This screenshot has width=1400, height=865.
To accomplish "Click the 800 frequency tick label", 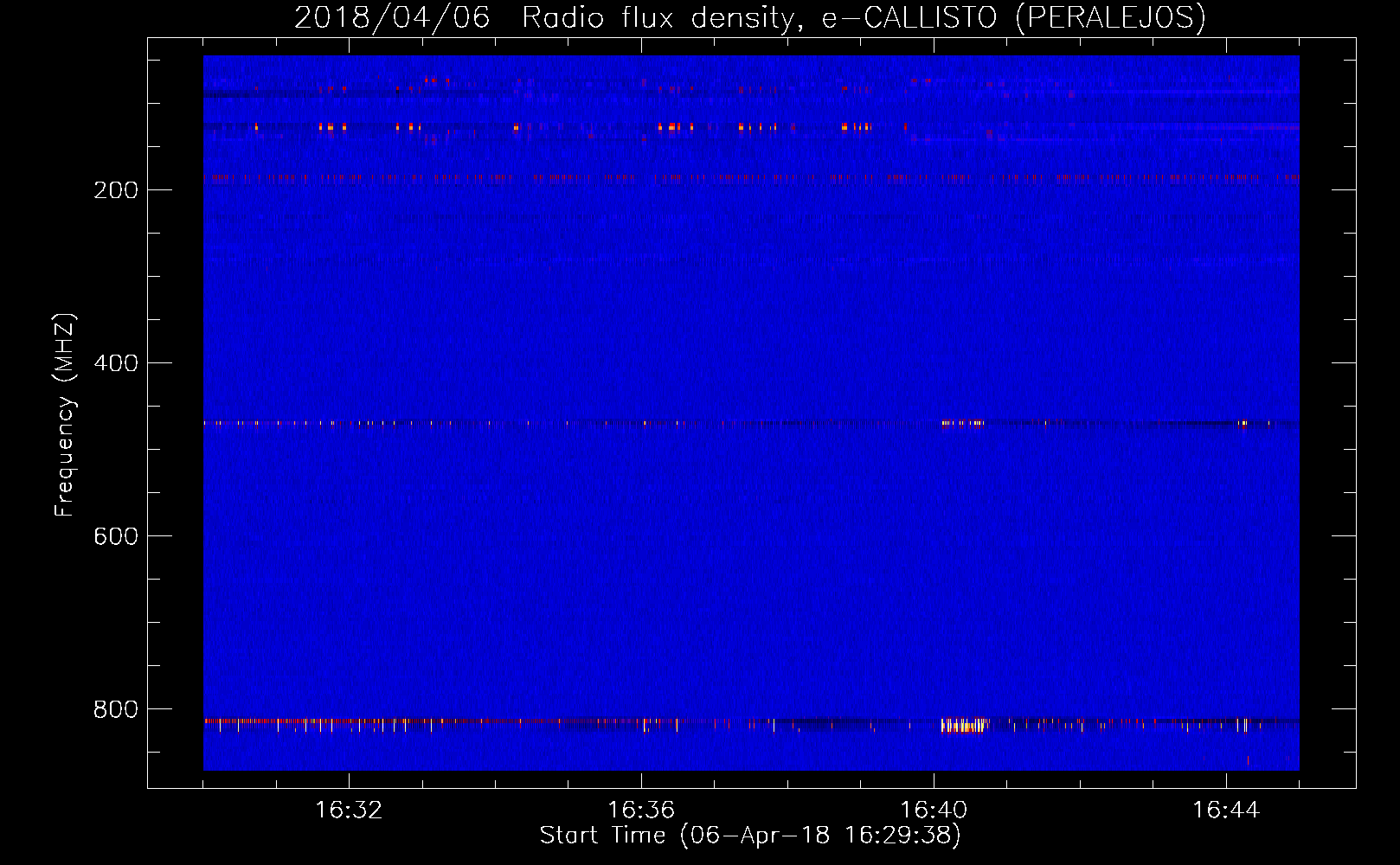I will pyautogui.click(x=116, y=709).
